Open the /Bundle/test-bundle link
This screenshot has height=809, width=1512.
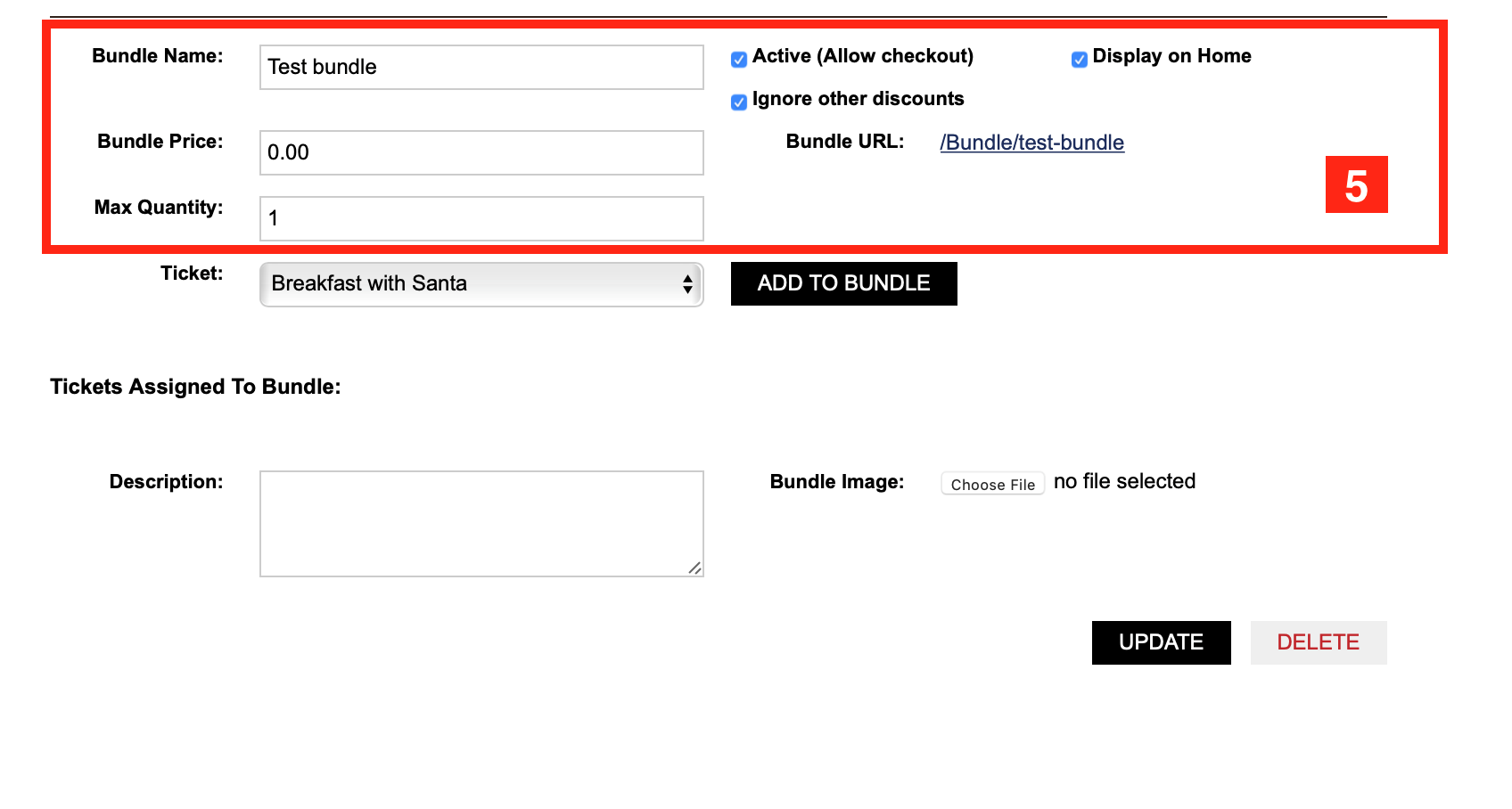1031,143
